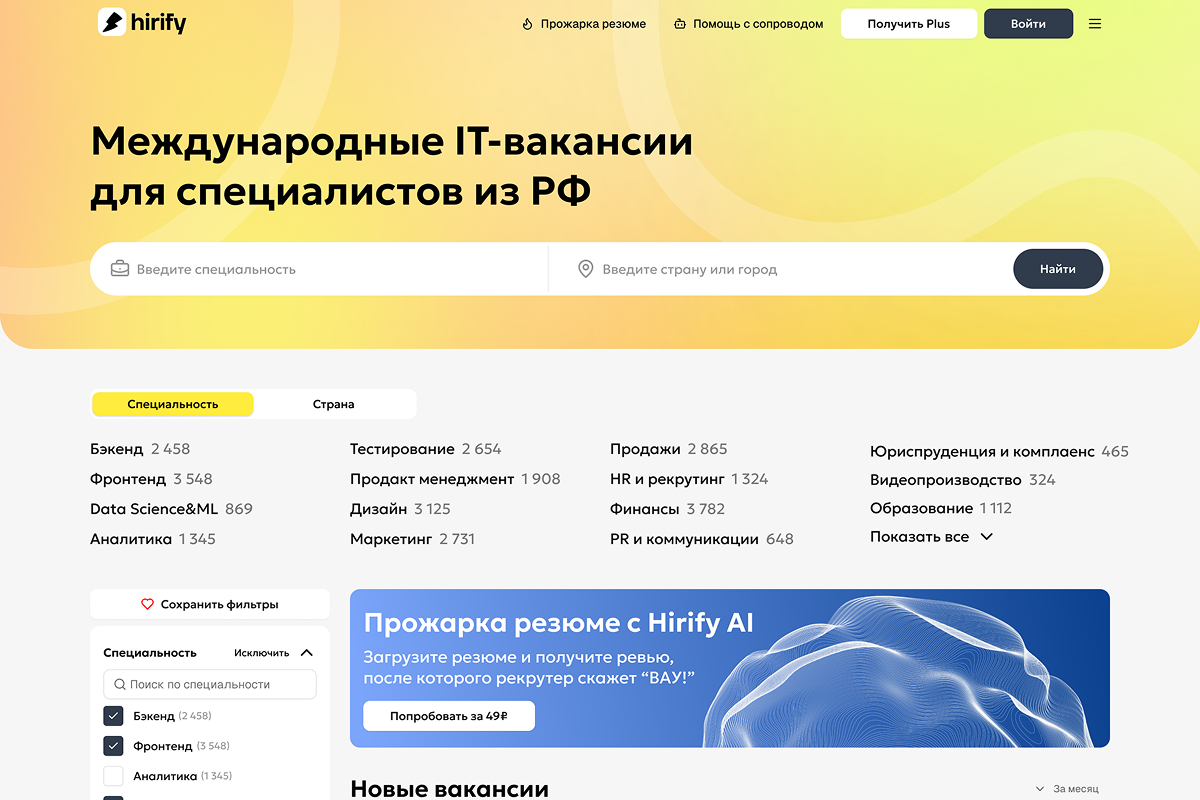The height and width of the screenshot is (800, 1200).
Task: Click the flame icon beside Прожарка резюме
Action: pos(527,24)
